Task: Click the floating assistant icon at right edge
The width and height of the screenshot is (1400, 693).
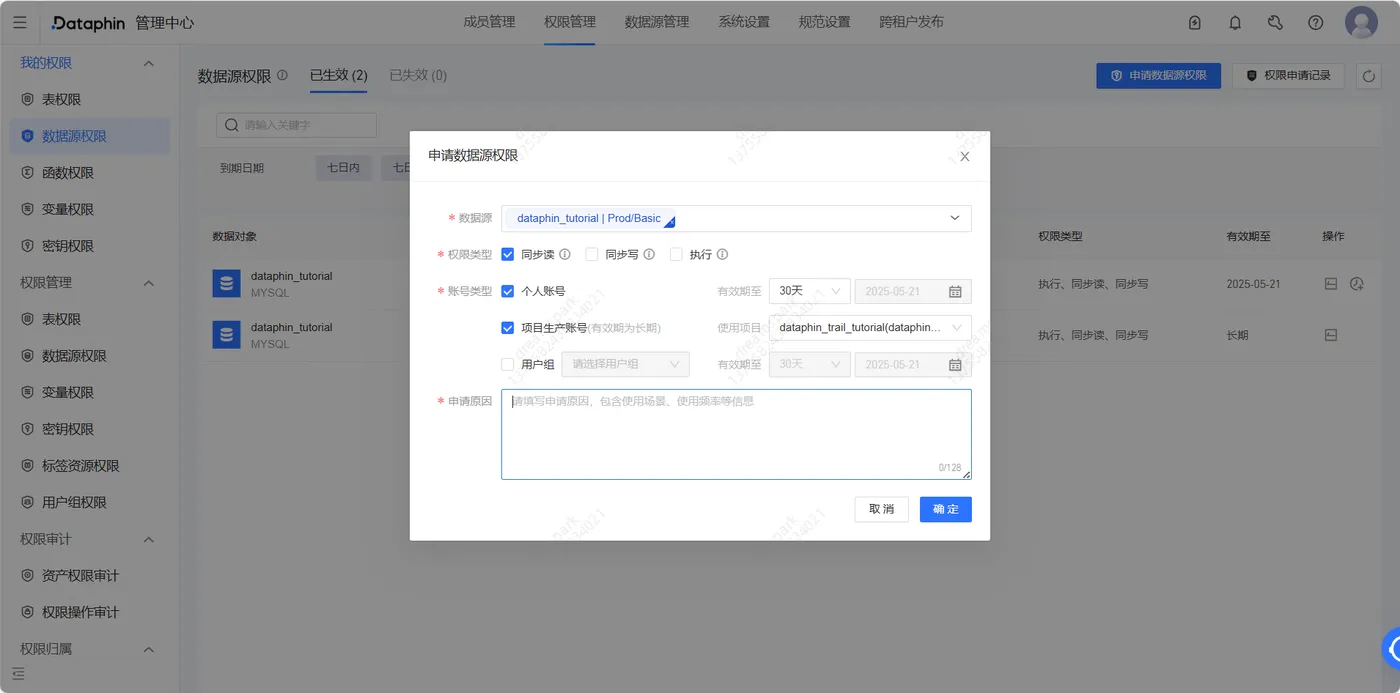Action: 1391,648
